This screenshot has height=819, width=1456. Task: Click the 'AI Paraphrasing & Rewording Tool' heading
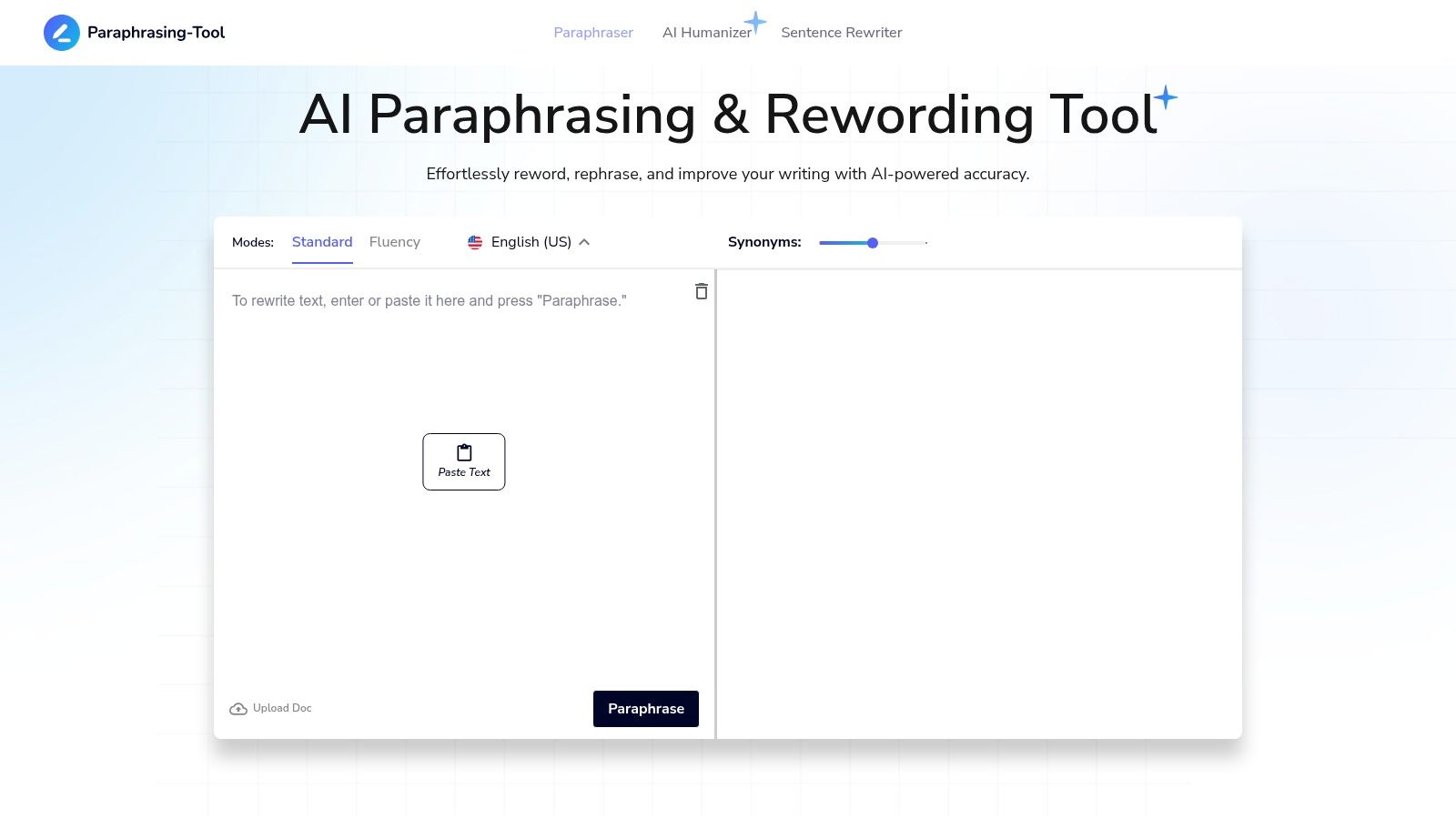[728, 116]
